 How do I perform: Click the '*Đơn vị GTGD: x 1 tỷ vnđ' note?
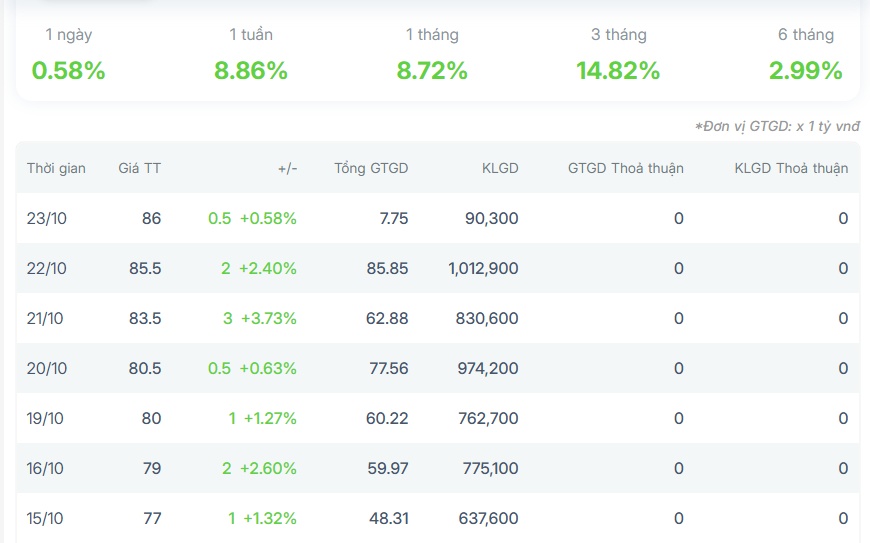click(777, 126)
